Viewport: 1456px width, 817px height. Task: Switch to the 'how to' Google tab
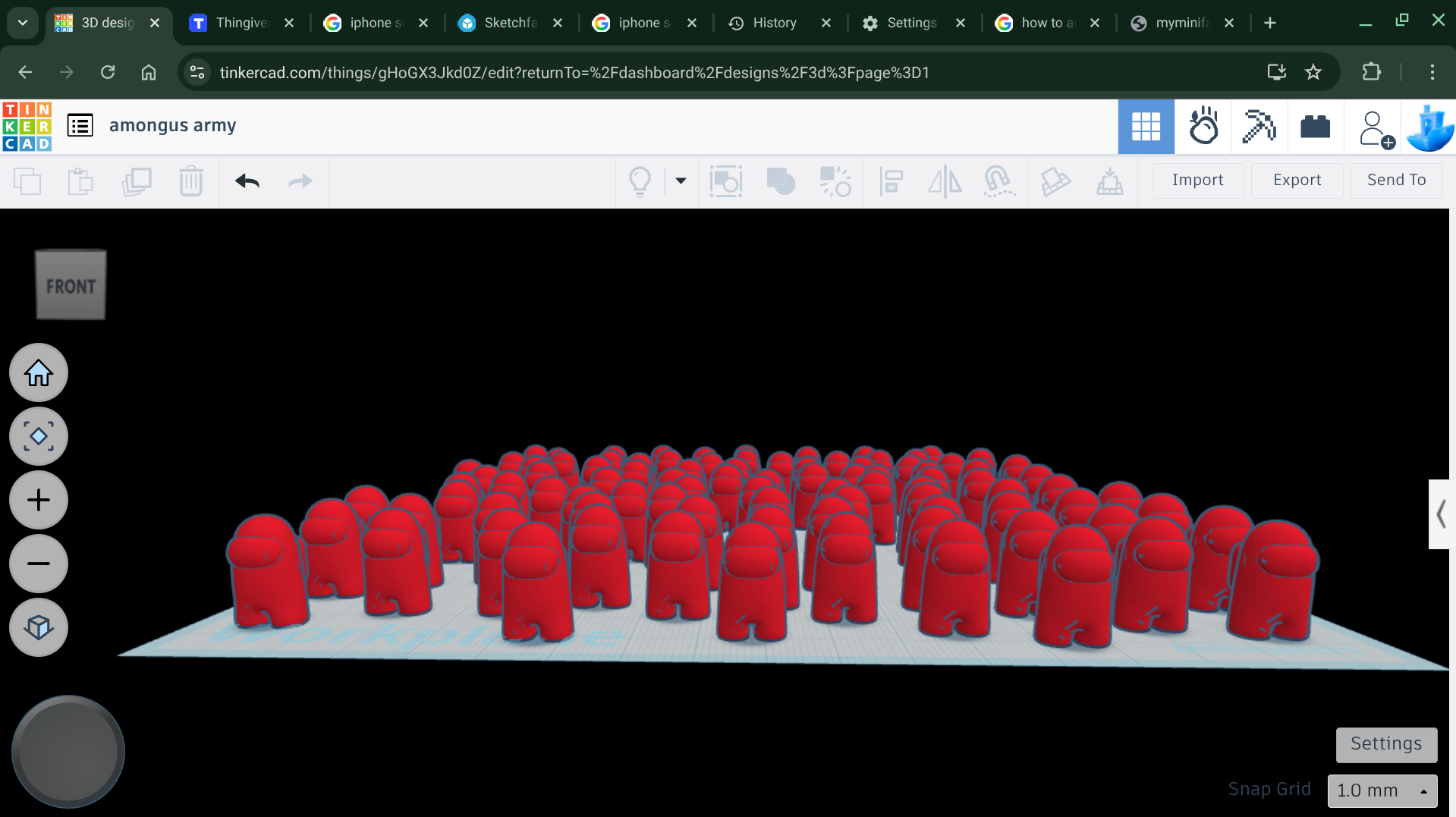coord(1047,23)
